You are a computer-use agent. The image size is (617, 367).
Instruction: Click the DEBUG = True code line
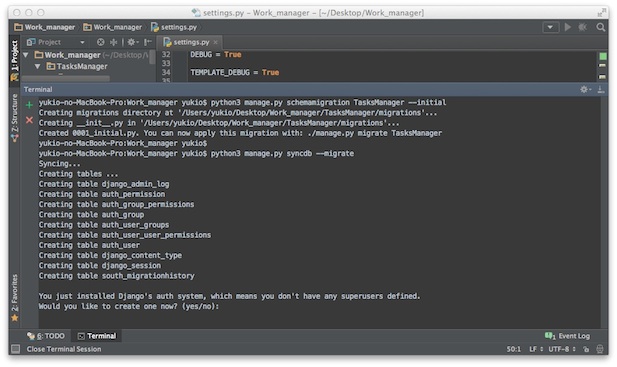click(216, 54)
